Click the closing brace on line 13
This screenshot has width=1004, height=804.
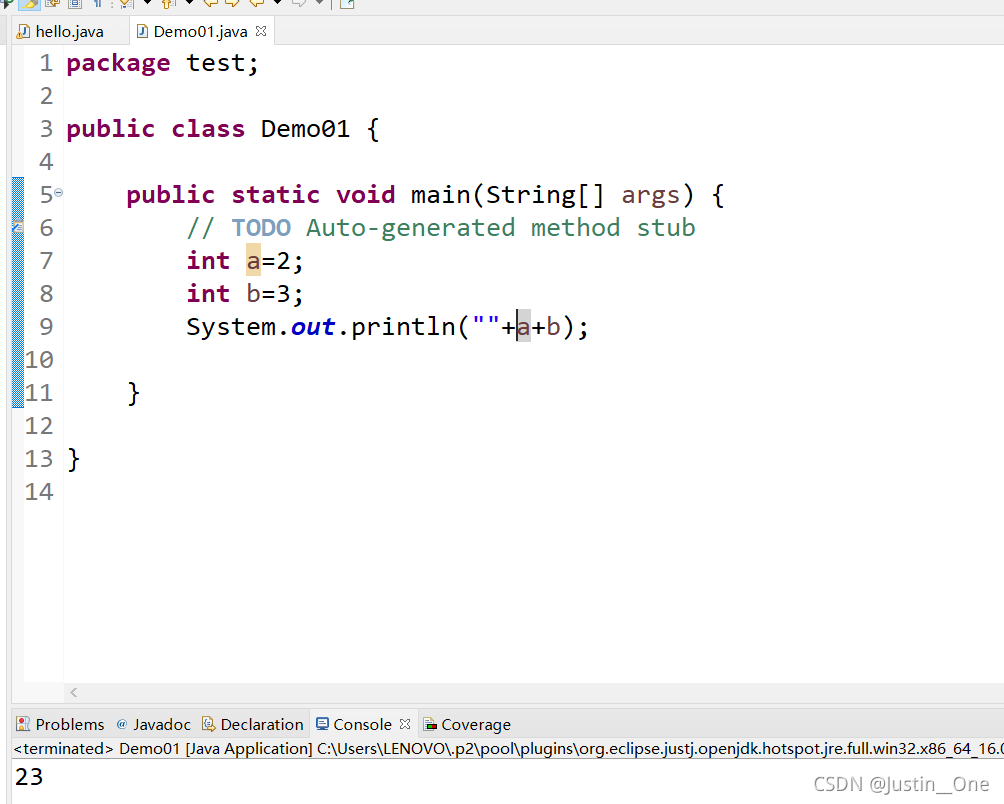pyautogui.click(x=74, y=459)
